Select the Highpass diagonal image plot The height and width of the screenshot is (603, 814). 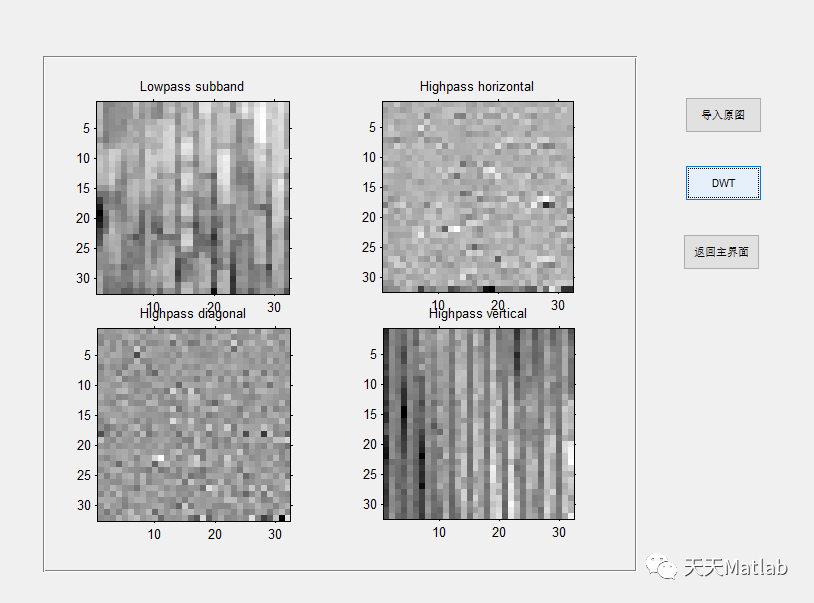(x=194, y=424)
